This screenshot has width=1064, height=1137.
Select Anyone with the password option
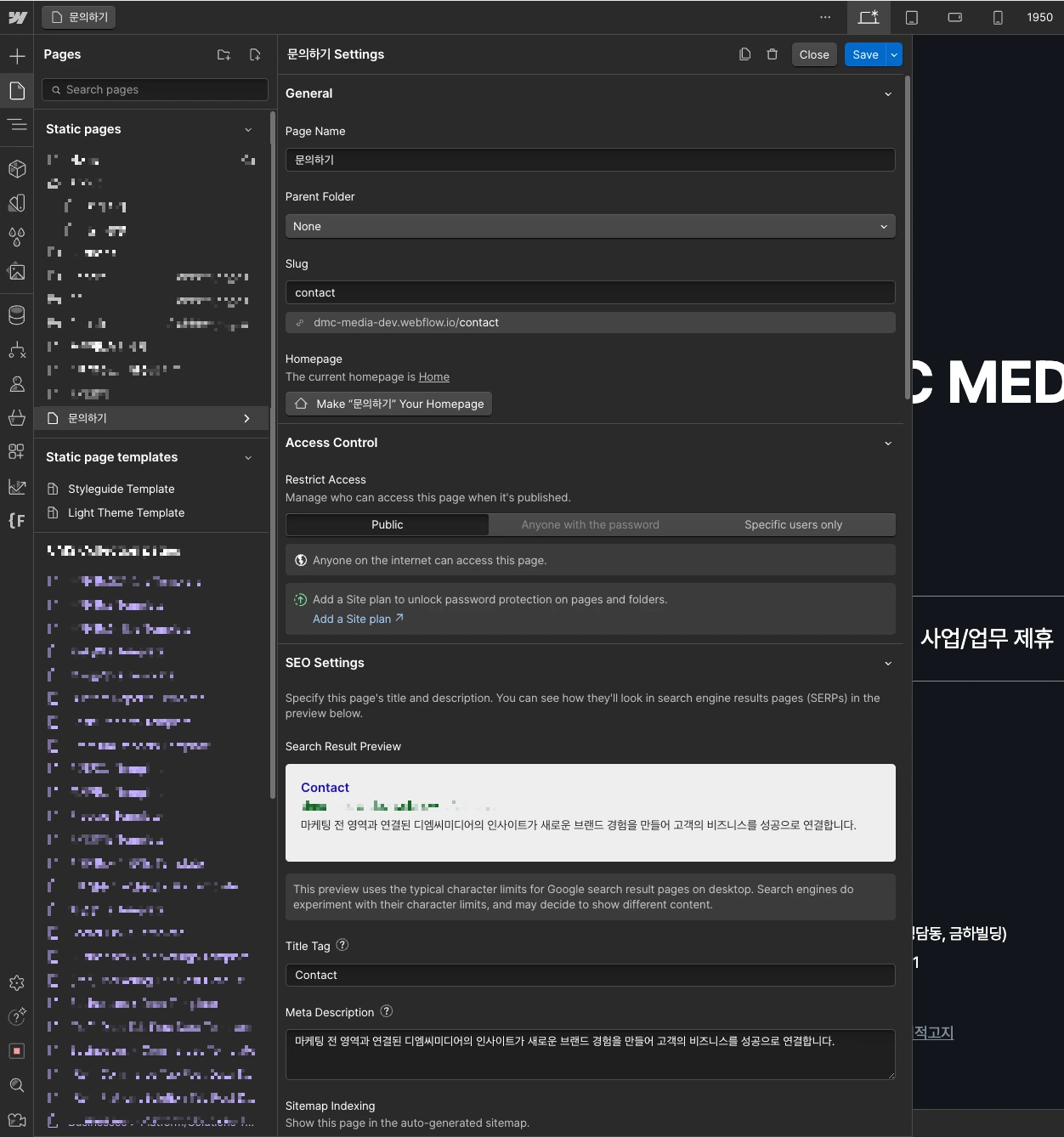pyautogui.click(x=590, y=524)
